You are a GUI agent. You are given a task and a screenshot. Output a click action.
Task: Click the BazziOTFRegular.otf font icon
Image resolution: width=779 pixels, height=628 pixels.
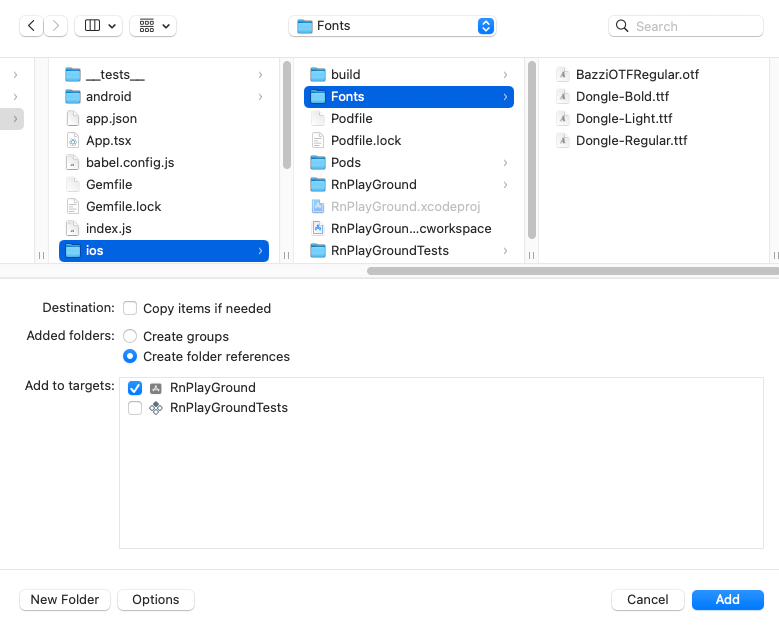563,75
